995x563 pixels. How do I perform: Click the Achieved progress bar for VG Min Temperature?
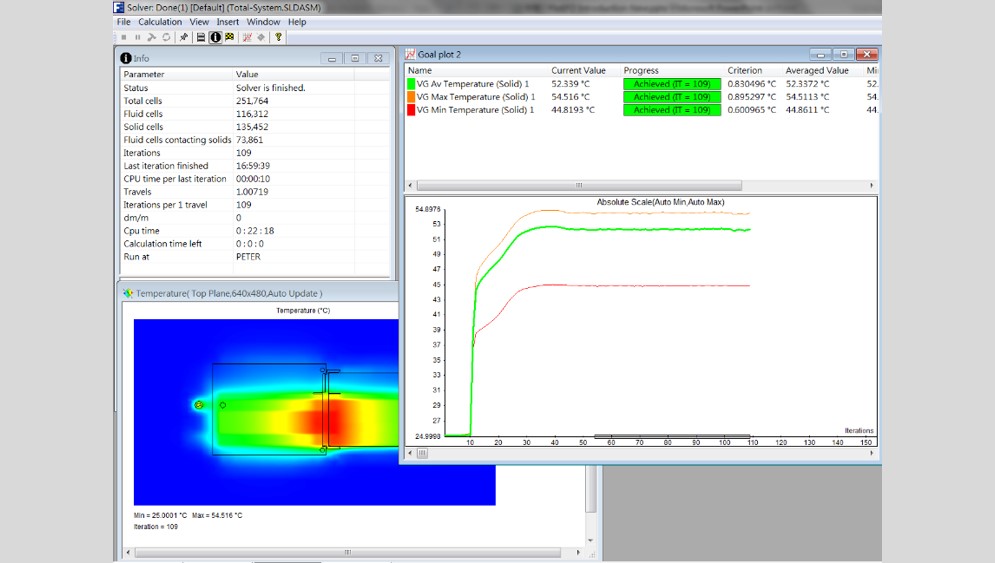[x=672, y=110]
